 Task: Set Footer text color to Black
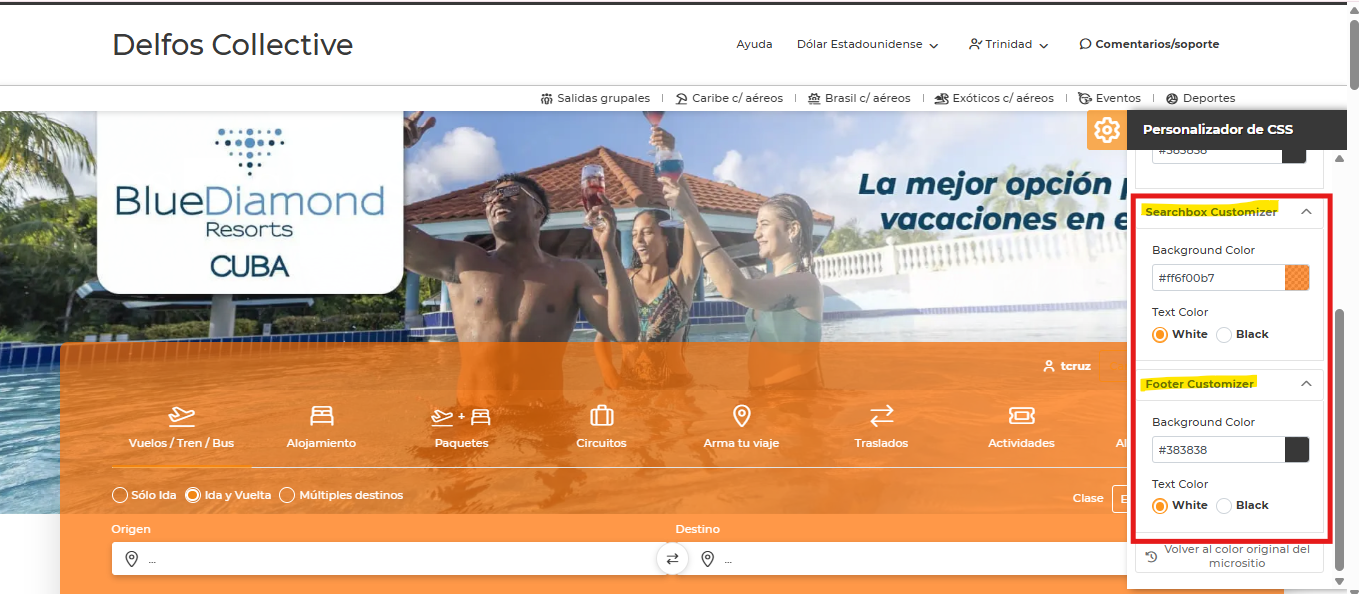(x=1224, y=506)
